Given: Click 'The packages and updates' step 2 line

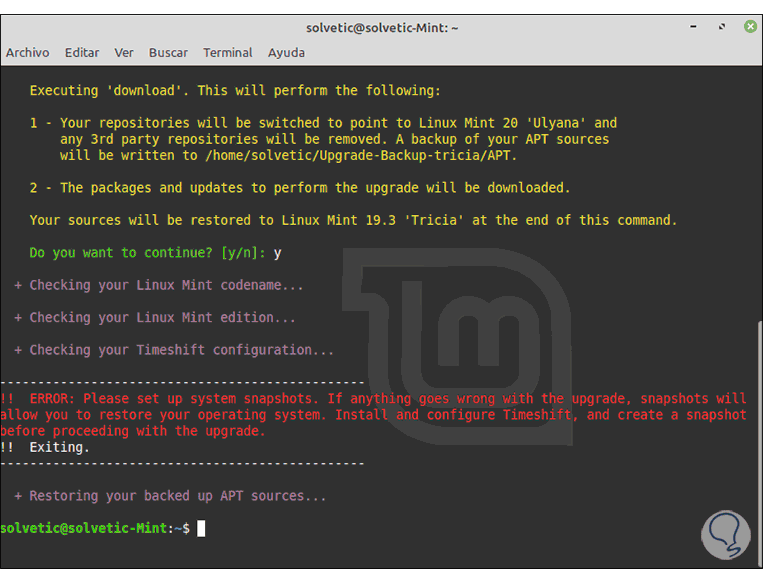Looking at the screenshot, I should pyautogui.click(x=300, y=188).
